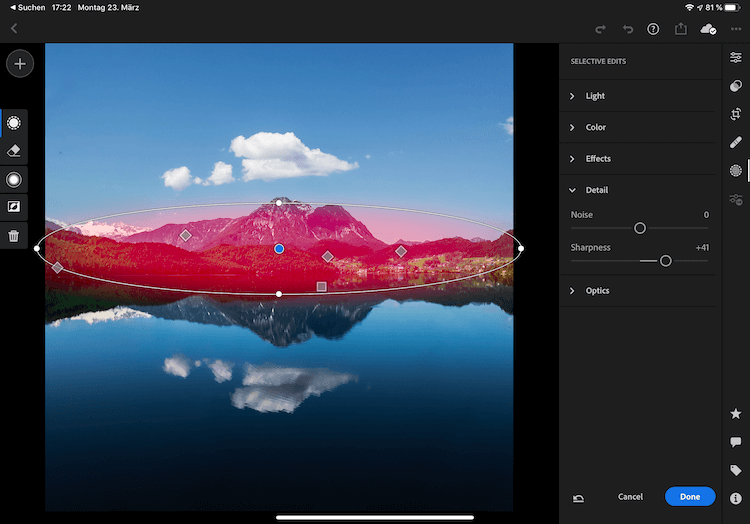Select the blue center pin of ellipse
750x524 pixels.
pyautogui.click(x=279, y=249)
